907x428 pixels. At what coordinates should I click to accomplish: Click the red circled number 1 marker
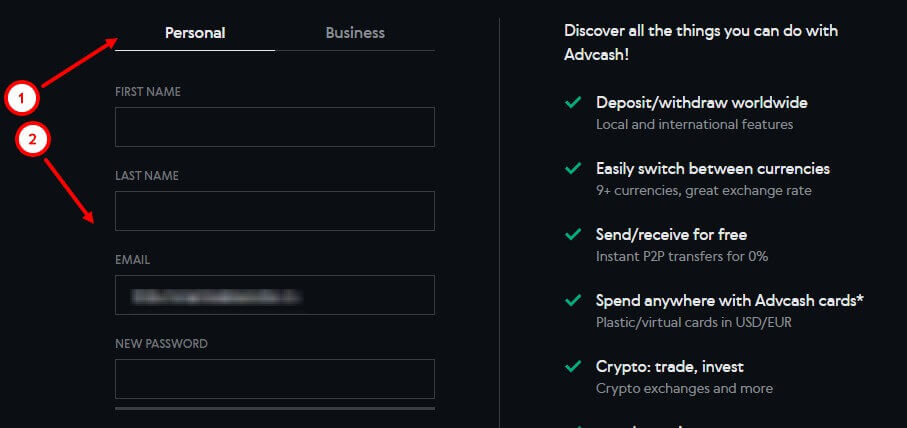point(22,98)
